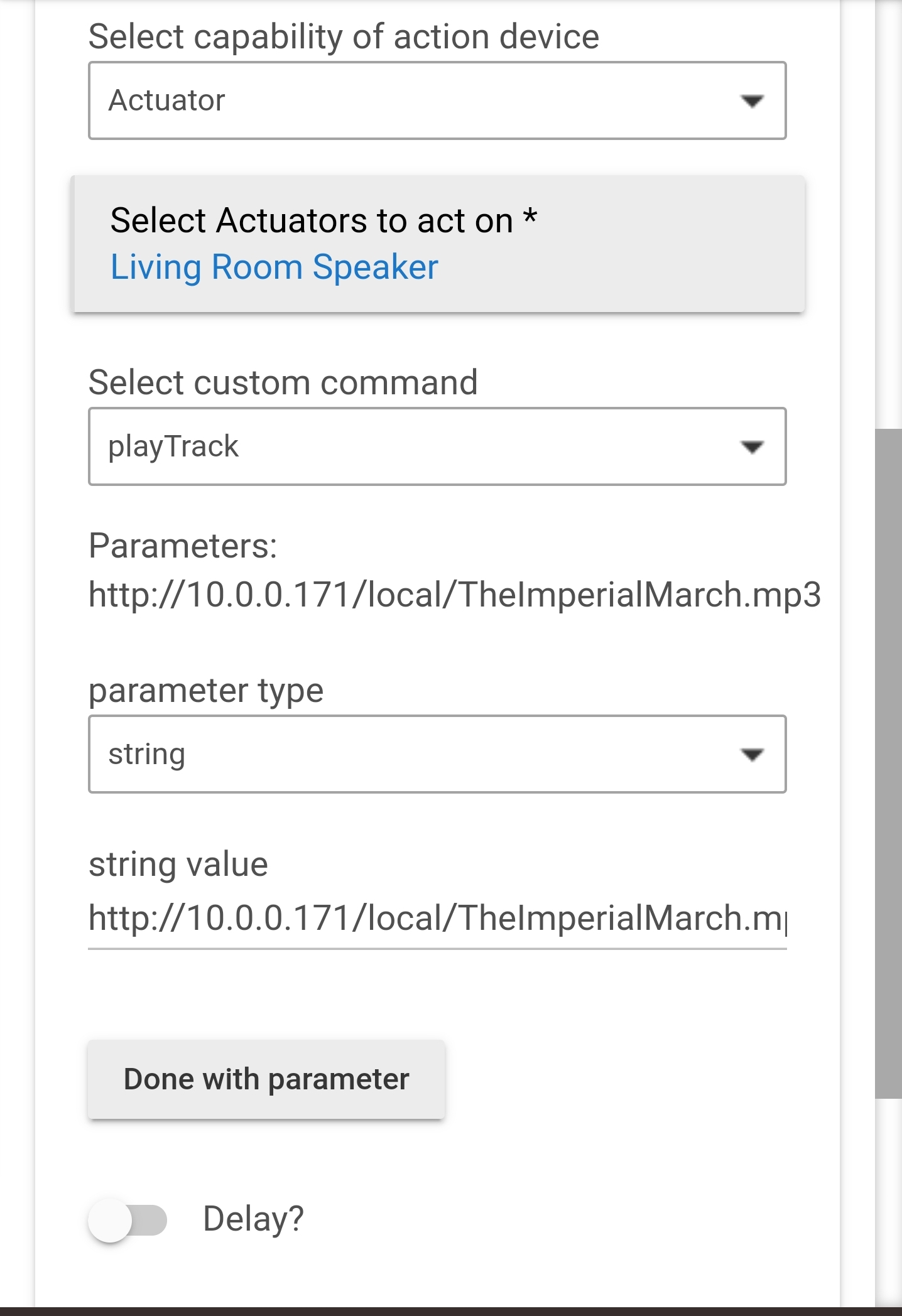Toggle the Delay switch
The width and height of the screenshot is (902, 1316).
[128, 1220]
